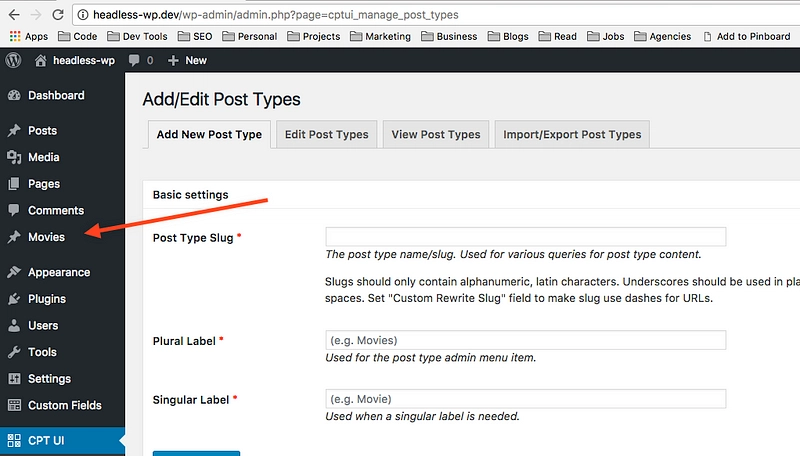
Task: Focus the Plural Label text field
Action: tap(525, 340)
